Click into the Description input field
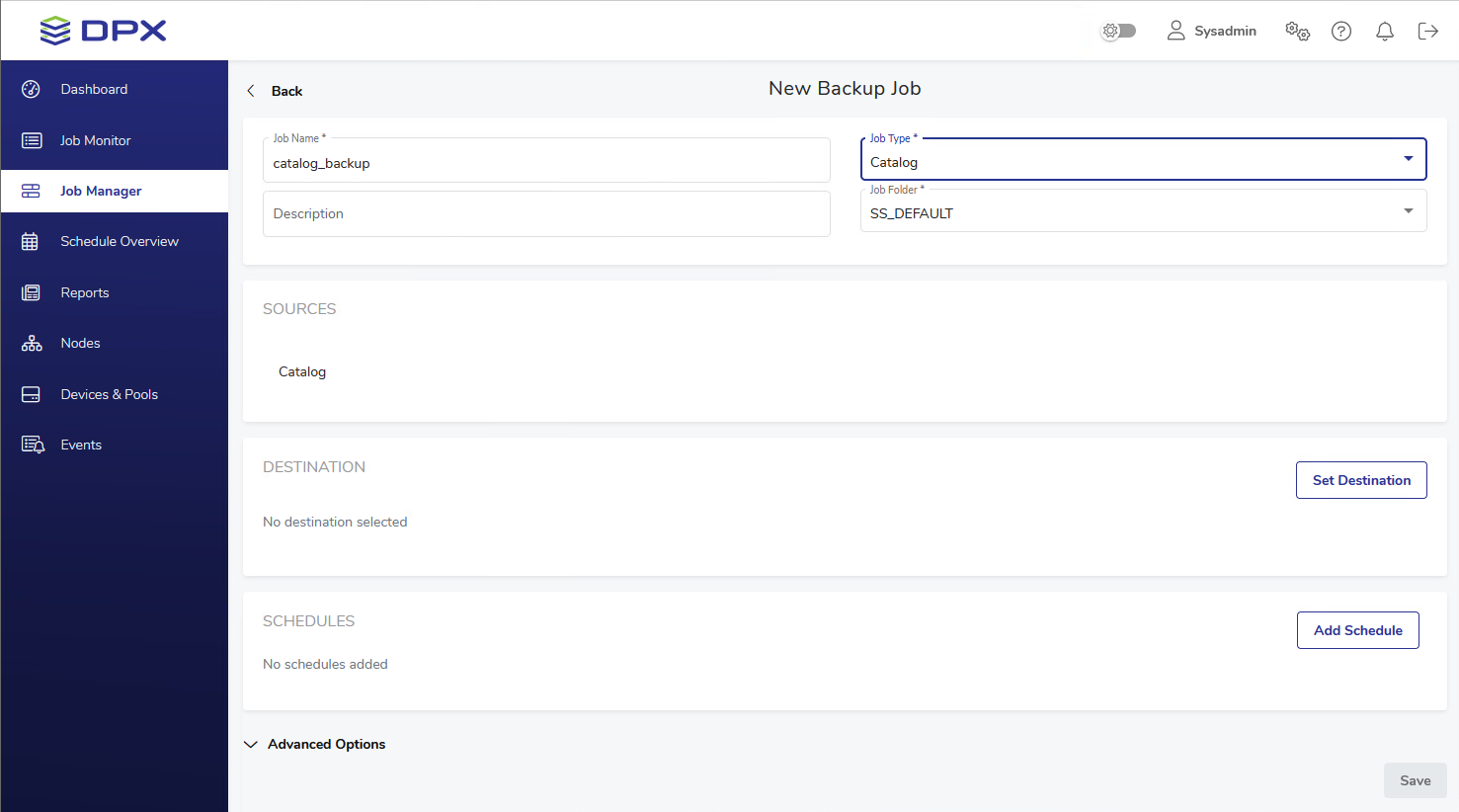The image size is (1459, 812). point(545,213)
